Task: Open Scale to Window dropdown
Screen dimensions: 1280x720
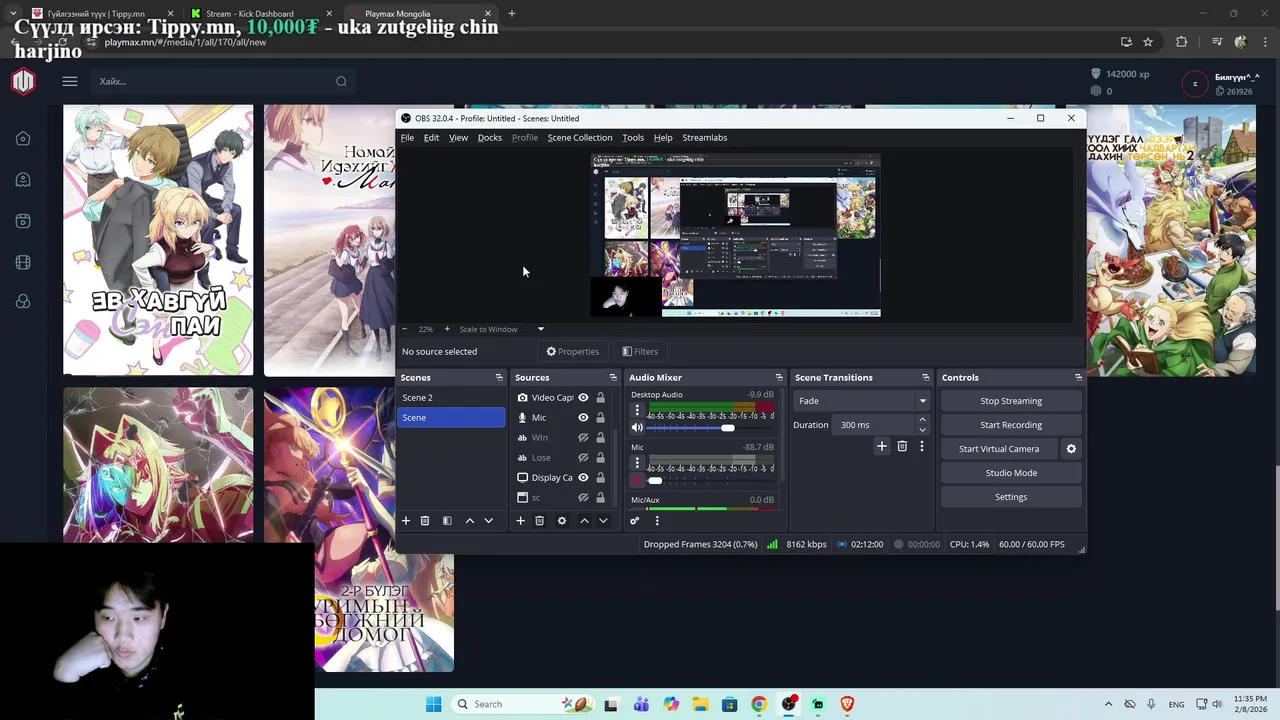Action: click(502, 329)
